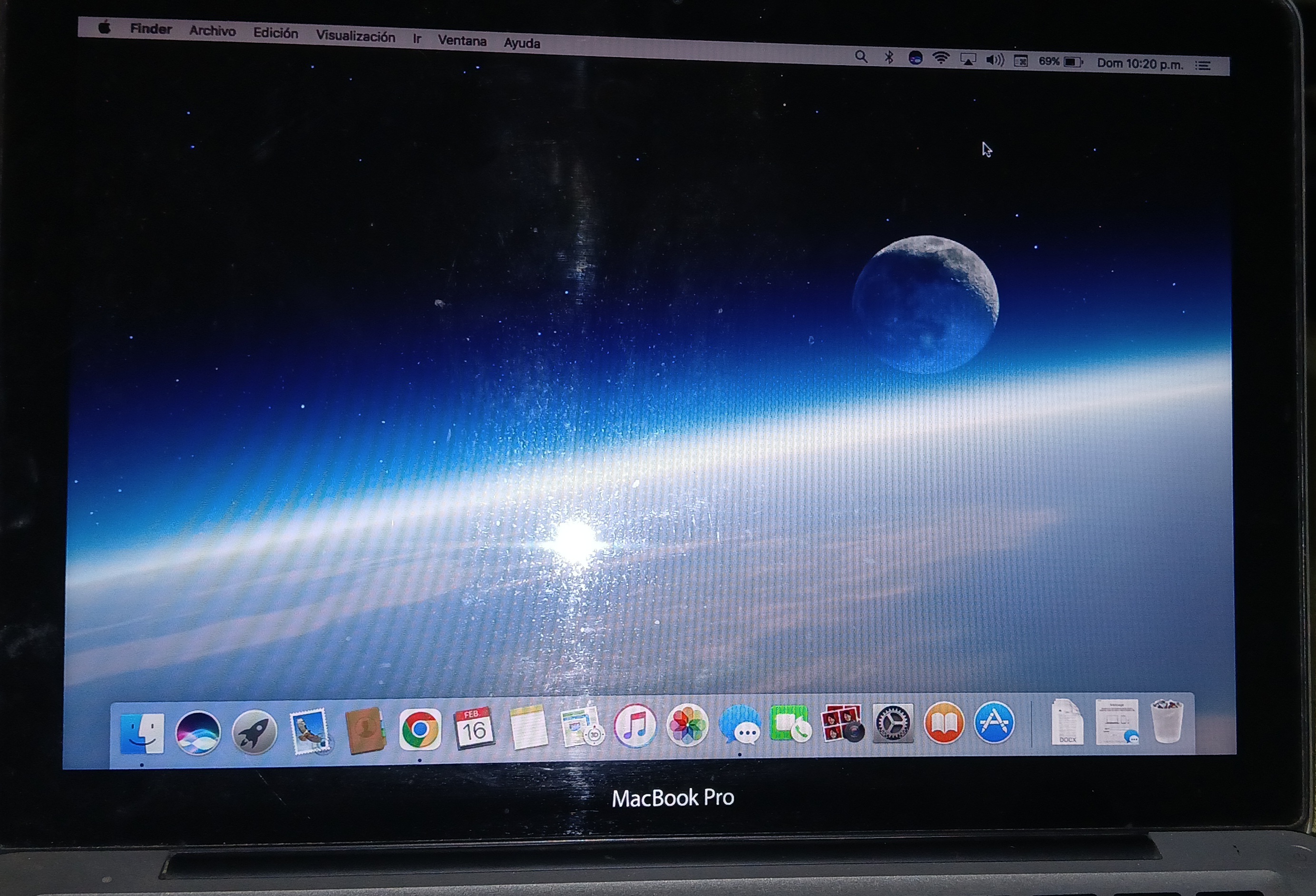
Task: Open the AirPlay display menu
Action: pos(968,59)
